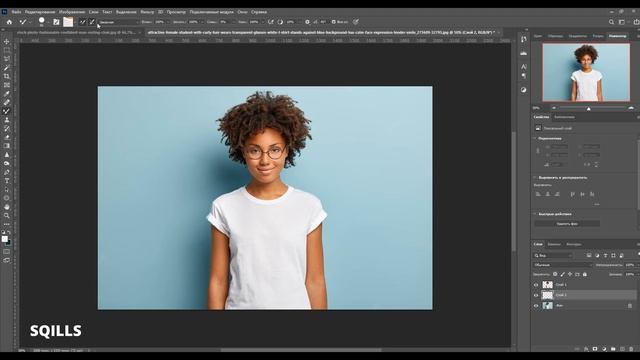Hide the Фон background layer

click(536, 305)
